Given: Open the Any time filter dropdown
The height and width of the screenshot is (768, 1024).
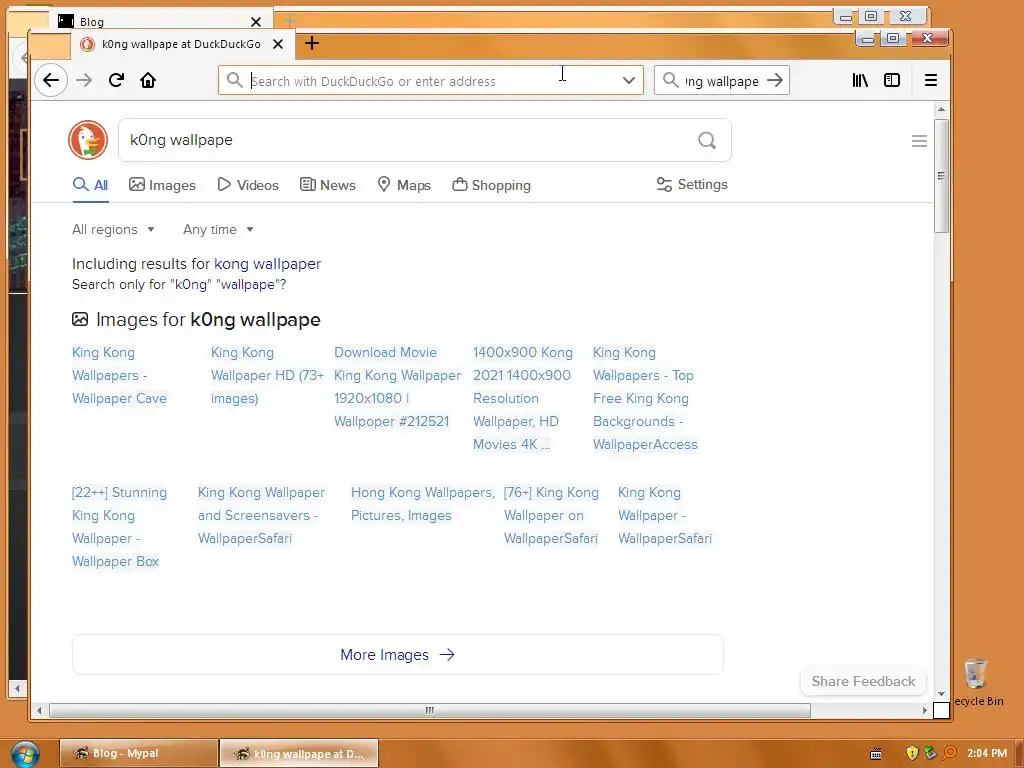Looking at the screenshot, I should click(218, 229).
